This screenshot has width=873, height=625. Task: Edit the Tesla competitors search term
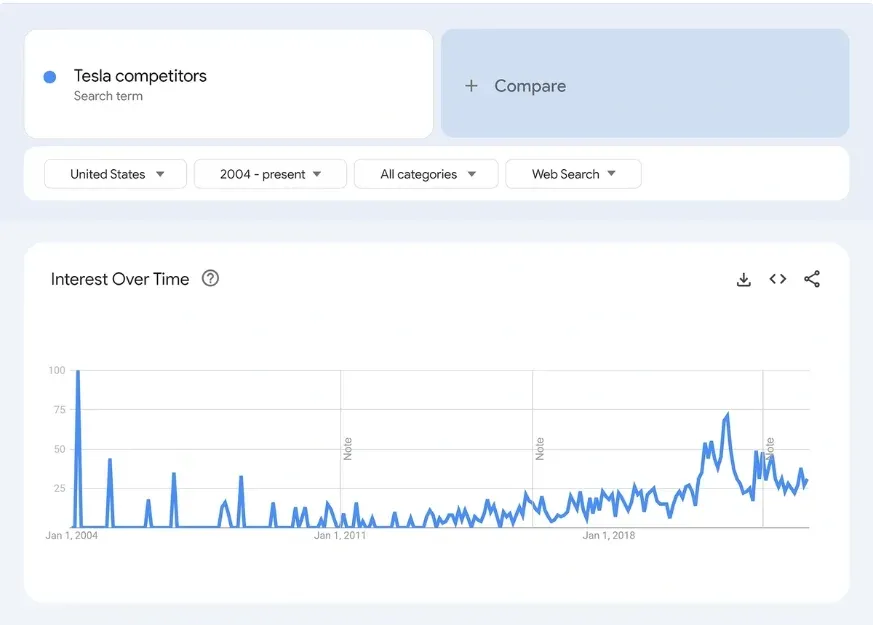click(x=140, y=76)
